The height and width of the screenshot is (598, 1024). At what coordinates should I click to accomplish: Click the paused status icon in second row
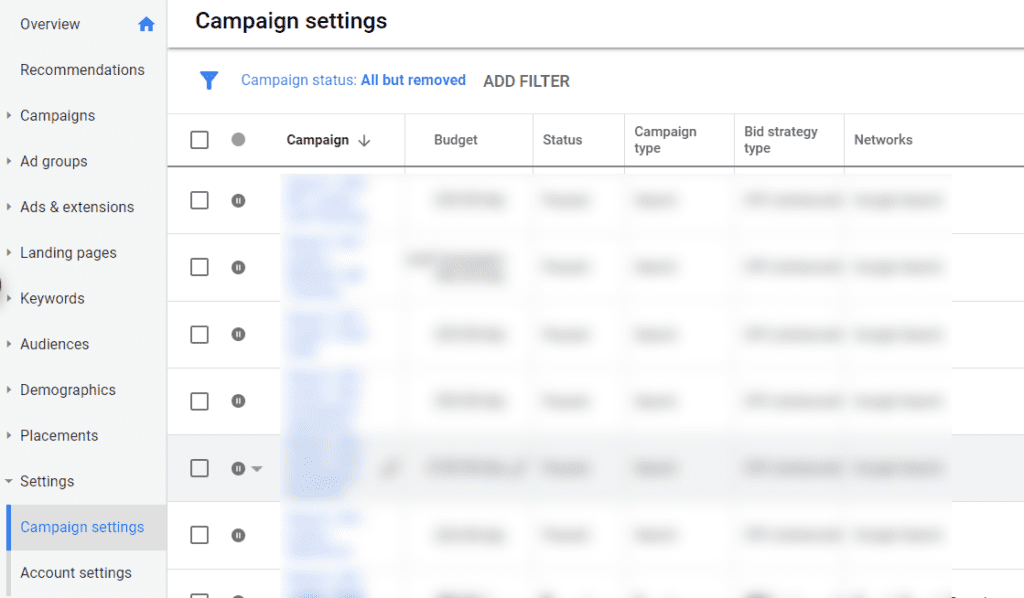(238, 267)
